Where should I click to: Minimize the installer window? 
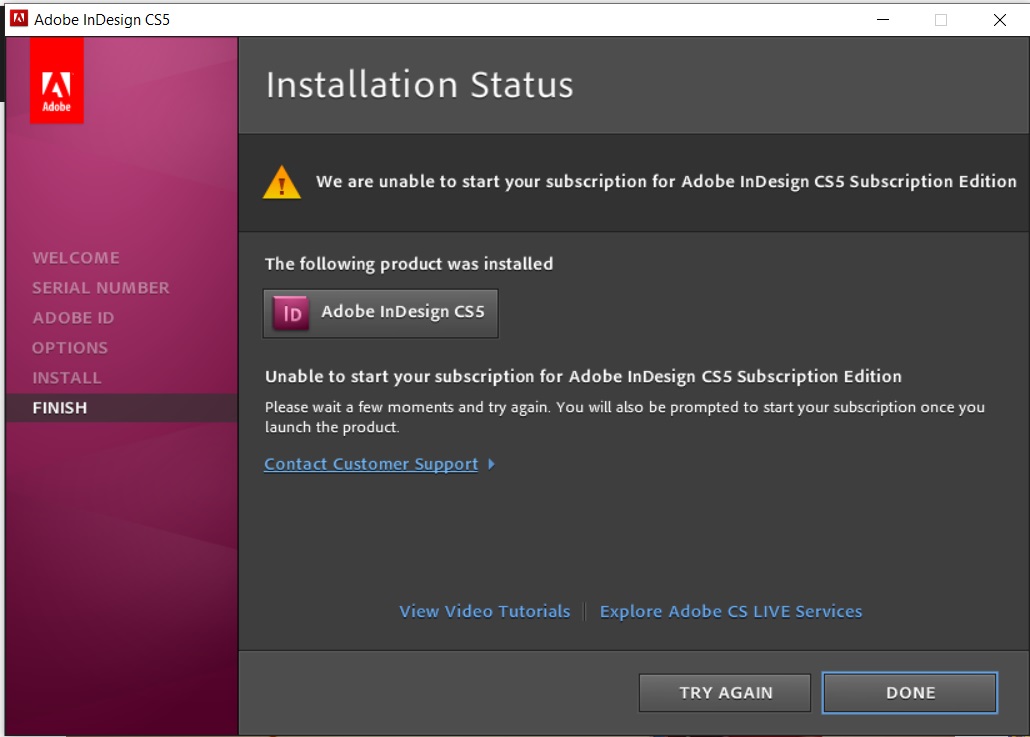[x=882, y=19]
